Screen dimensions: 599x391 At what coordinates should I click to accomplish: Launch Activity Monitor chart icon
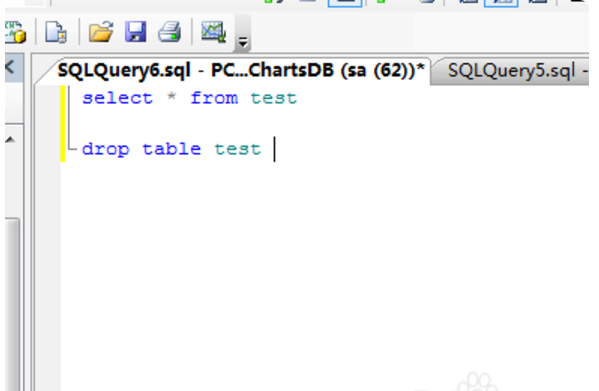point(214,32)
